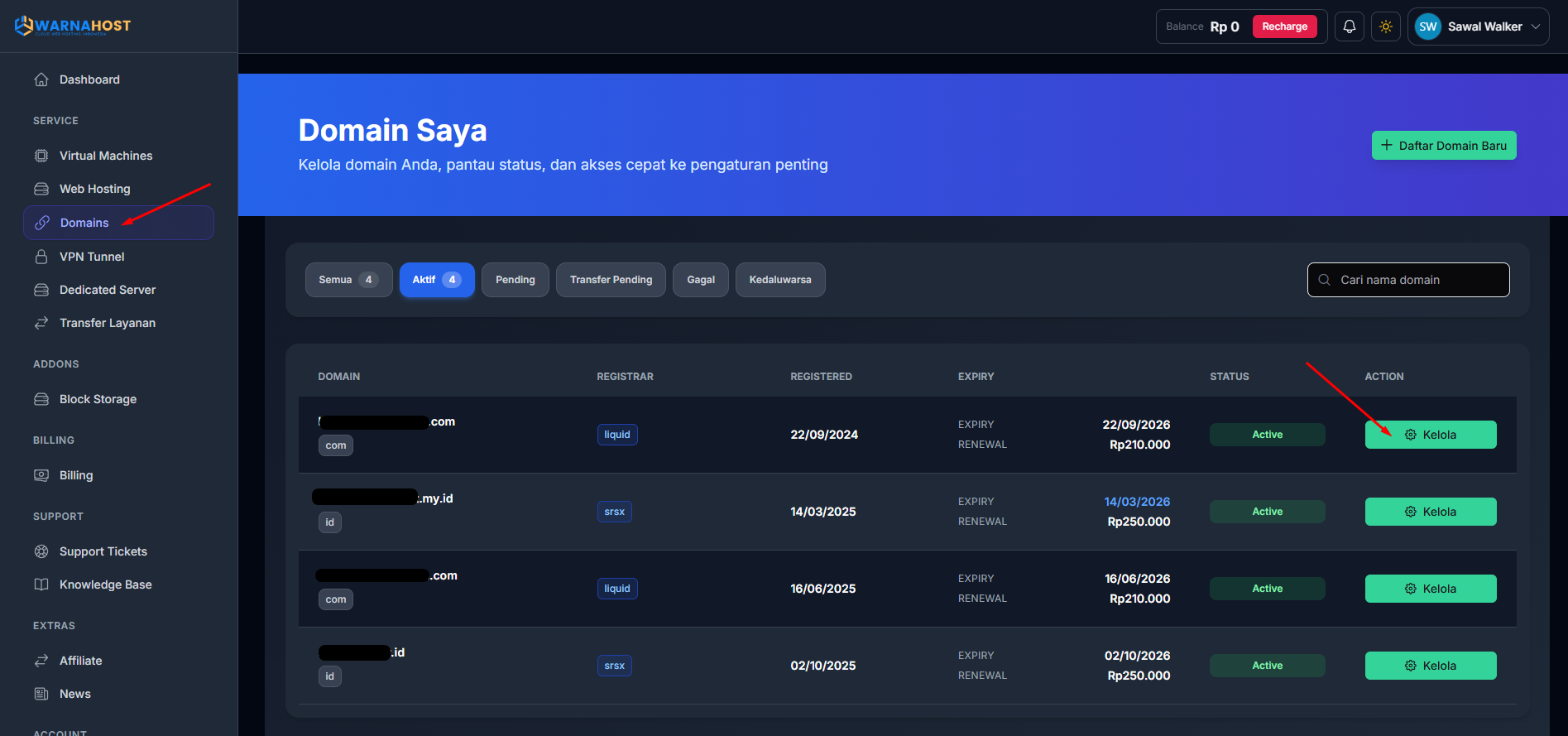Open Block Storage addon page
Image resolution: width=1568 pixels, height=736 pixels.
click(98, 399)
